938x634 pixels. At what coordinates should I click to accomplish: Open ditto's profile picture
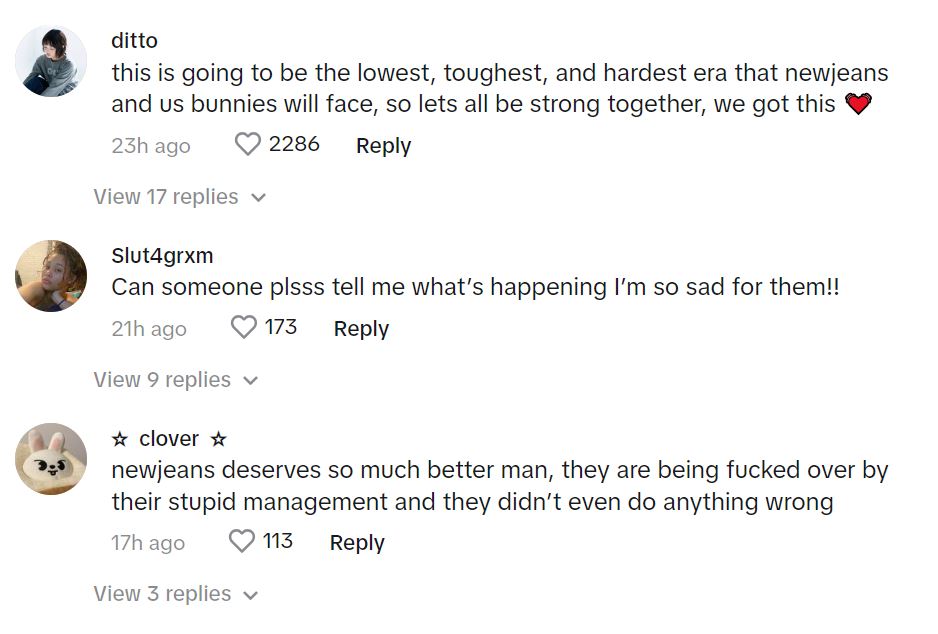51,61
